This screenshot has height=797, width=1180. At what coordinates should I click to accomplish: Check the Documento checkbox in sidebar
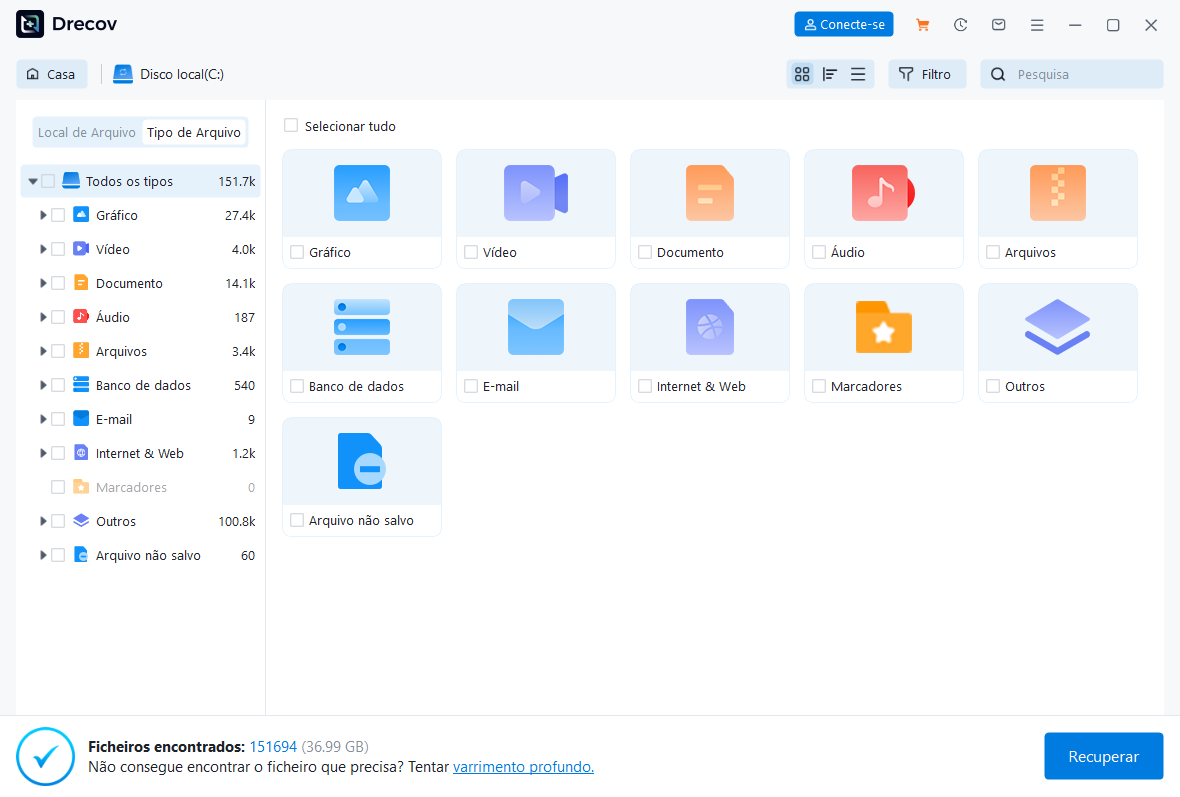(x=58, y=283)
